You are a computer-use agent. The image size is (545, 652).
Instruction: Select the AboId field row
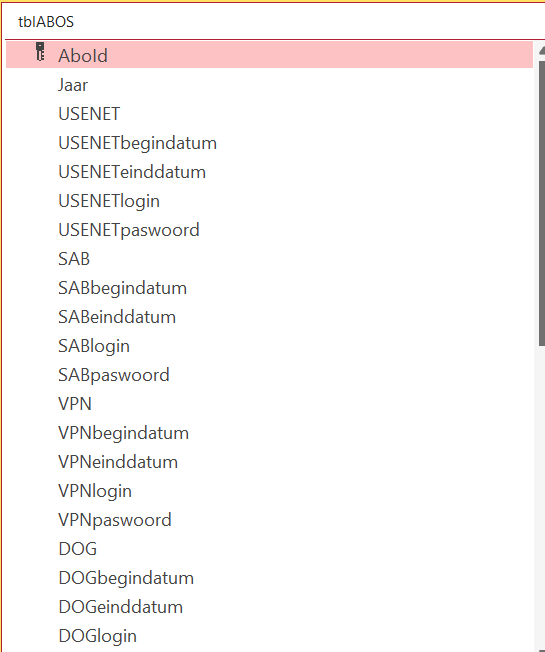click(269, 54)
